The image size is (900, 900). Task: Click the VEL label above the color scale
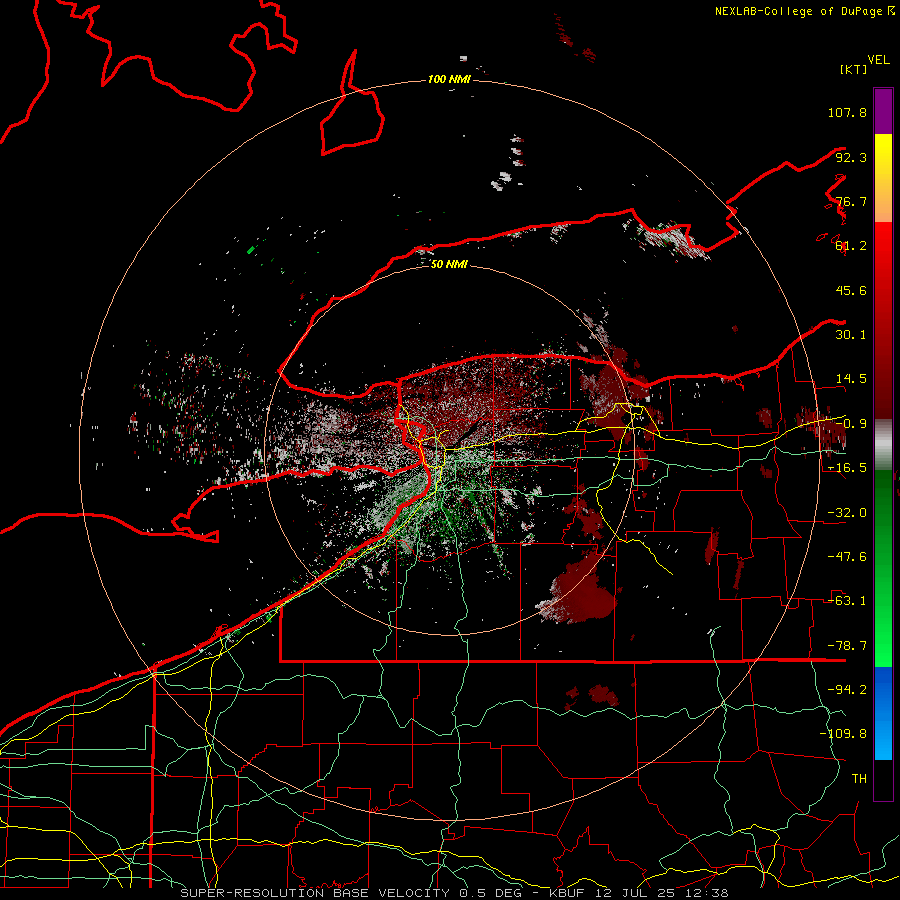[x=878, y=60]
